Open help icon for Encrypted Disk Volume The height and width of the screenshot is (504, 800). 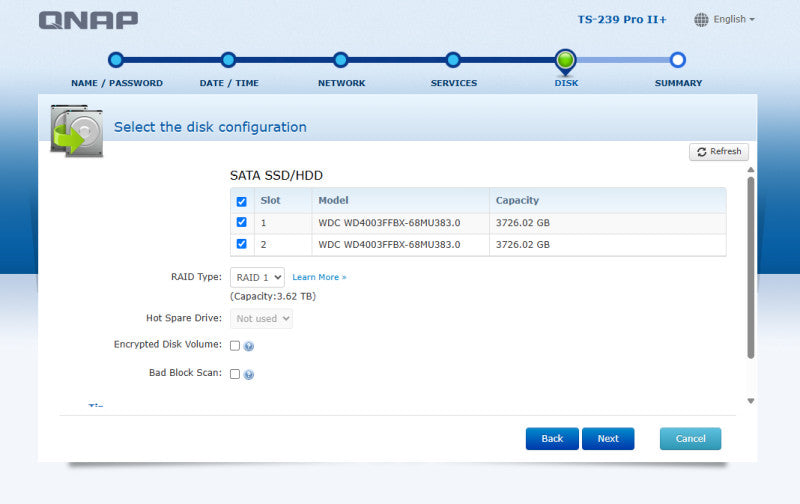pos(248,346)
